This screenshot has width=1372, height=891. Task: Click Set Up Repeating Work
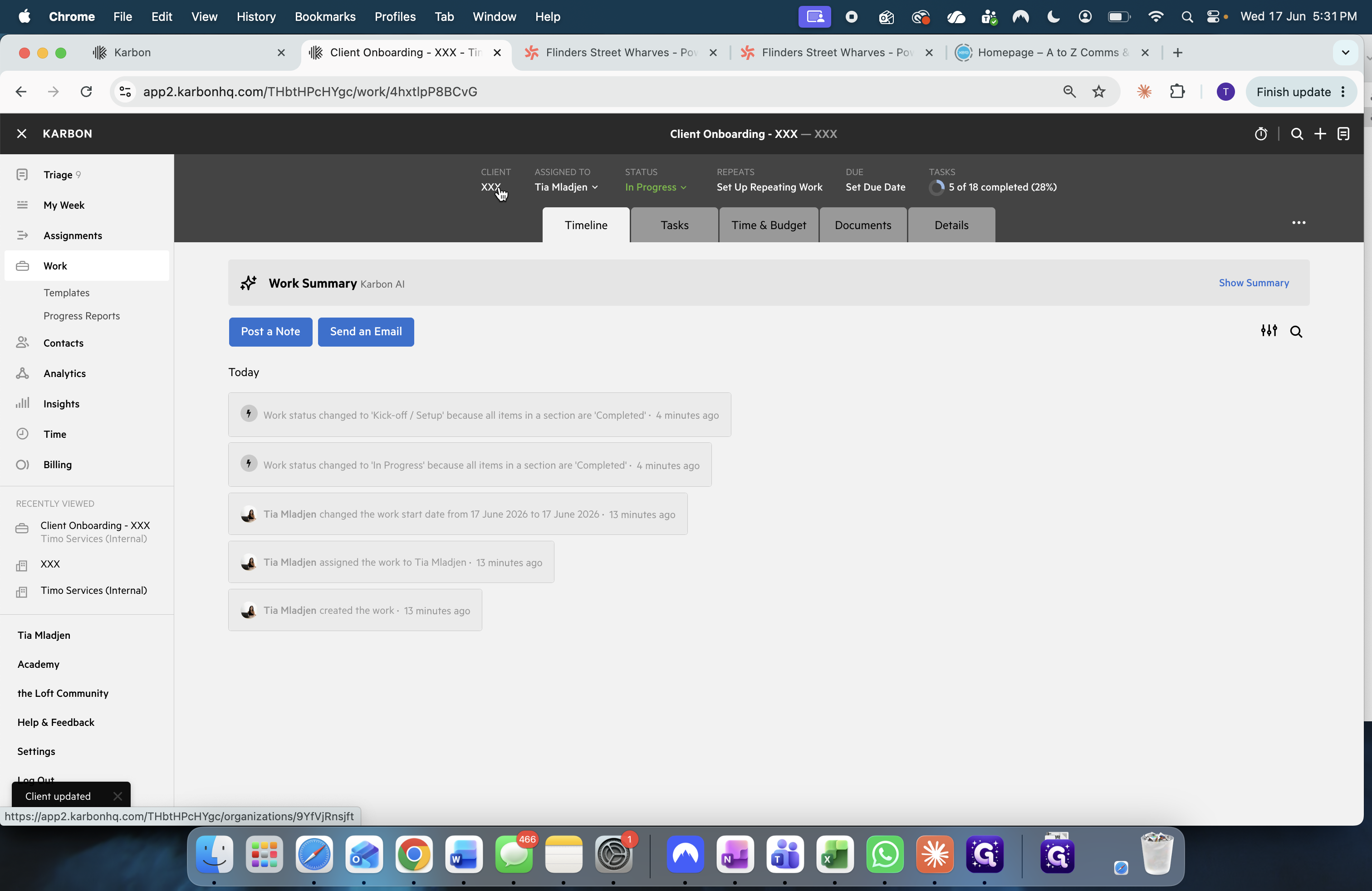point(769,187)
